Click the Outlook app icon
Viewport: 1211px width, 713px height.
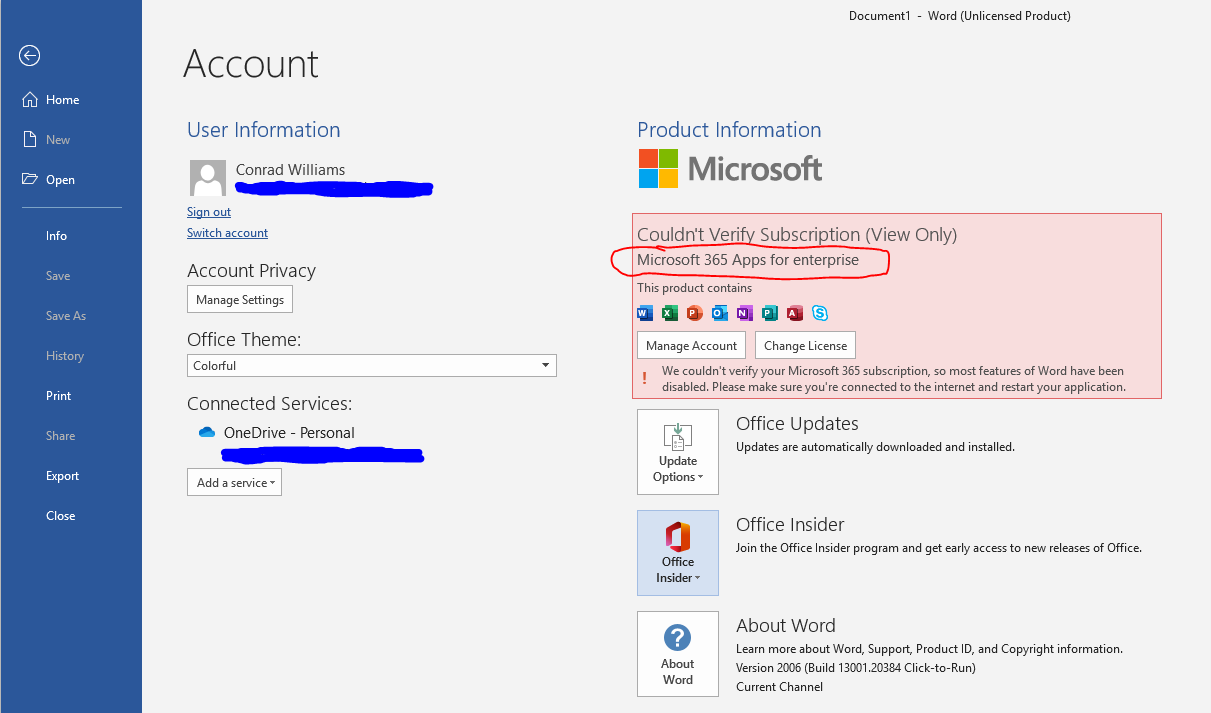720,313
